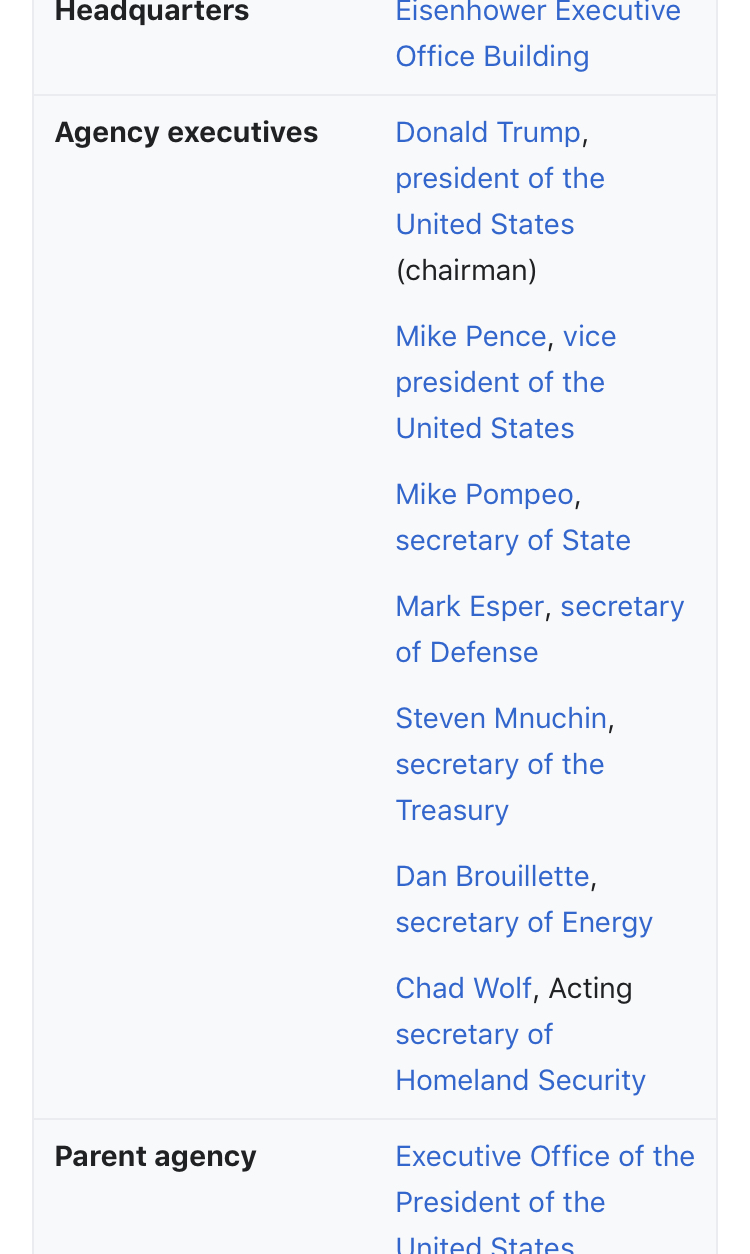This screenshot has height=1254, width=750.
Task: Follow the secretary of Energy link
Action: 523,923
